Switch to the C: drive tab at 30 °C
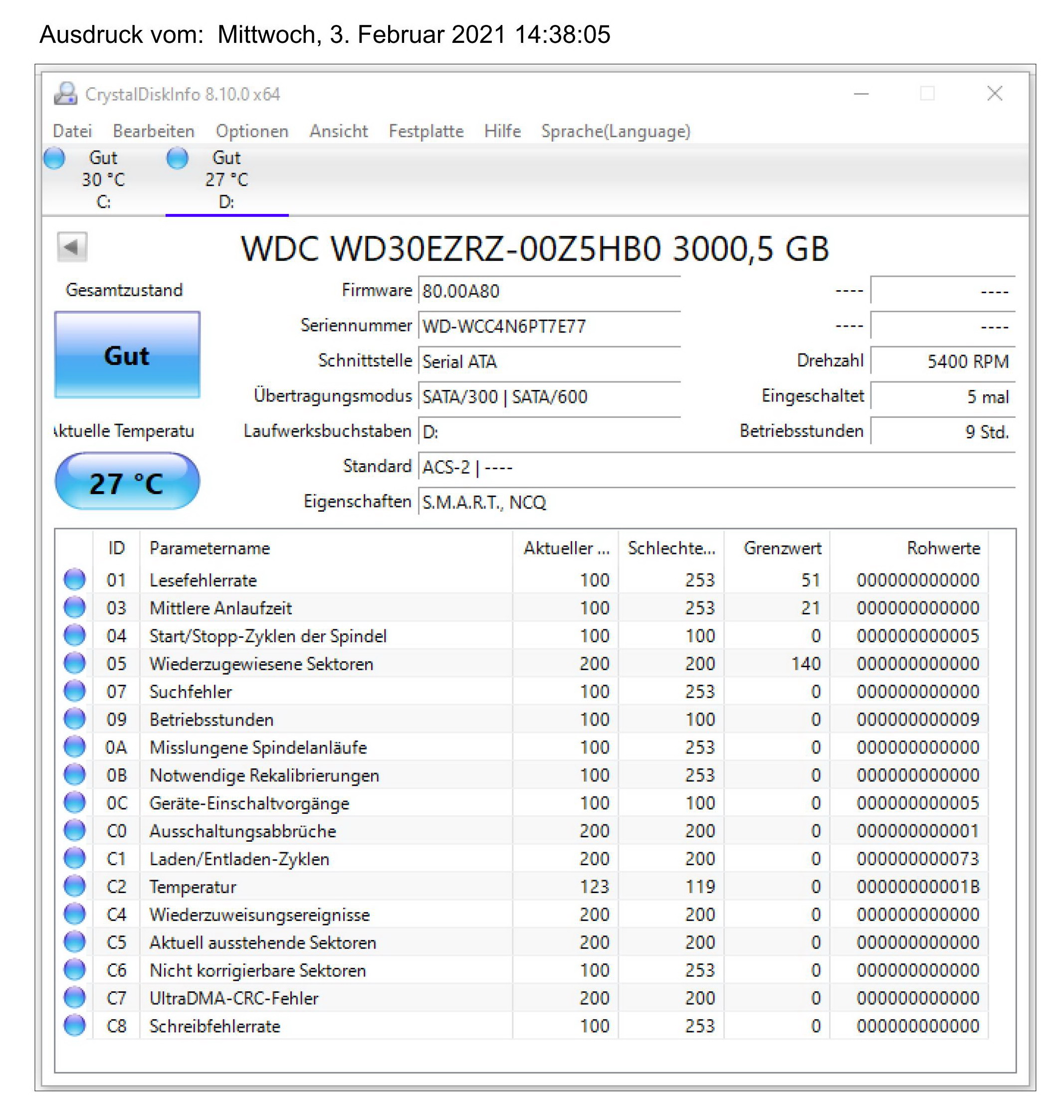 tap(103, 179)
